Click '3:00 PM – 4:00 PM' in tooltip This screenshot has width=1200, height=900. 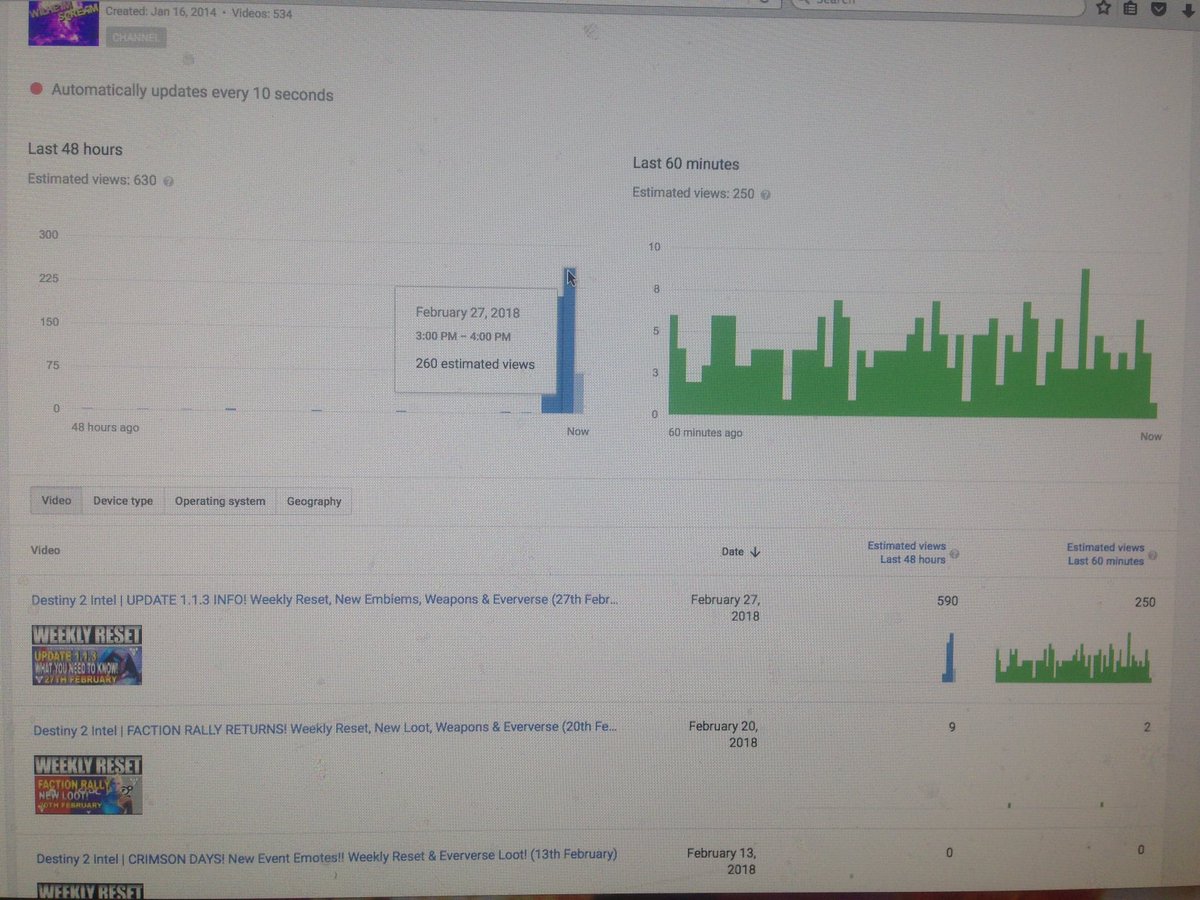tap(464, 337)
